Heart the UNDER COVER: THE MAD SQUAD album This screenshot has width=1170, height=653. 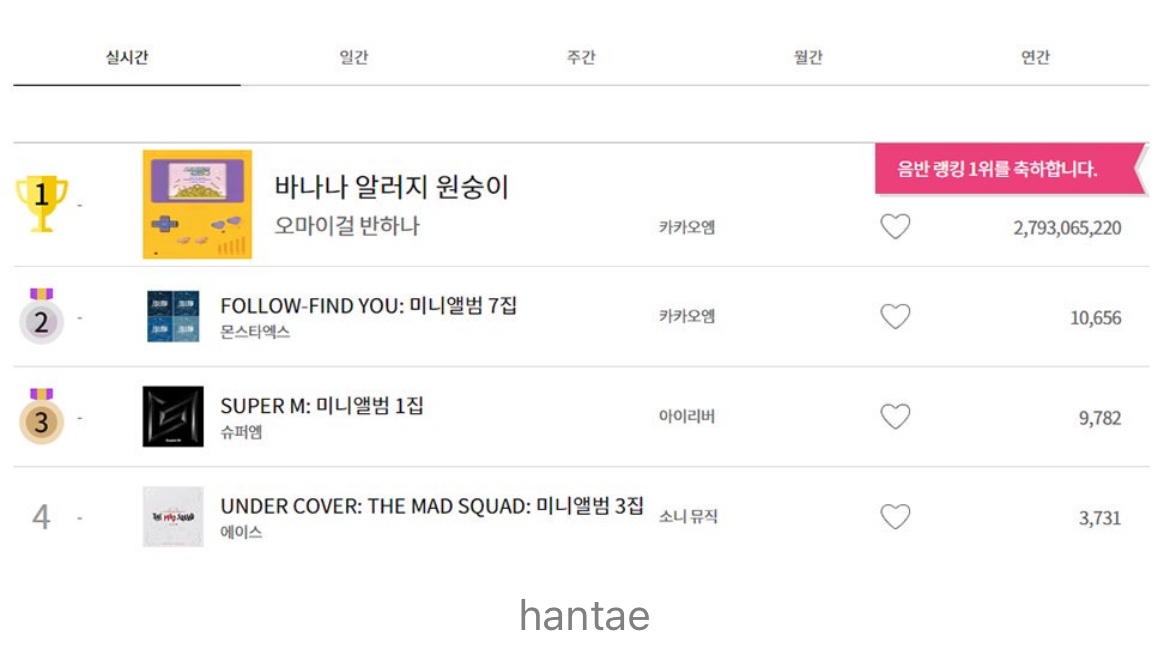(895, 517)
